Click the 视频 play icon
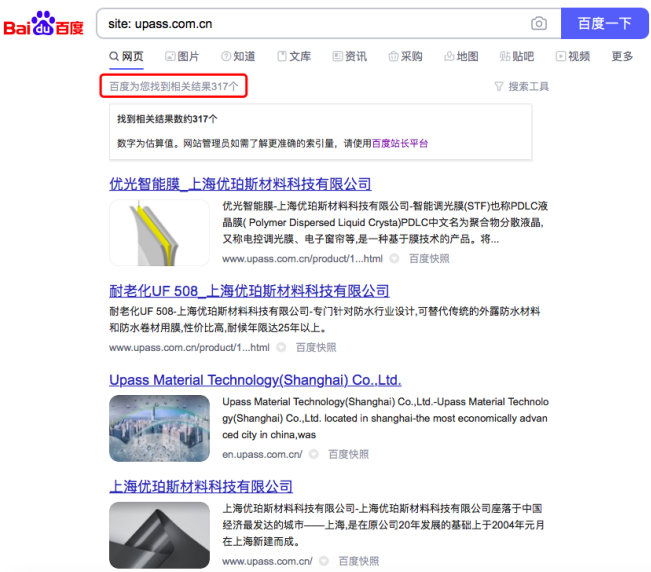 [560, 56]
